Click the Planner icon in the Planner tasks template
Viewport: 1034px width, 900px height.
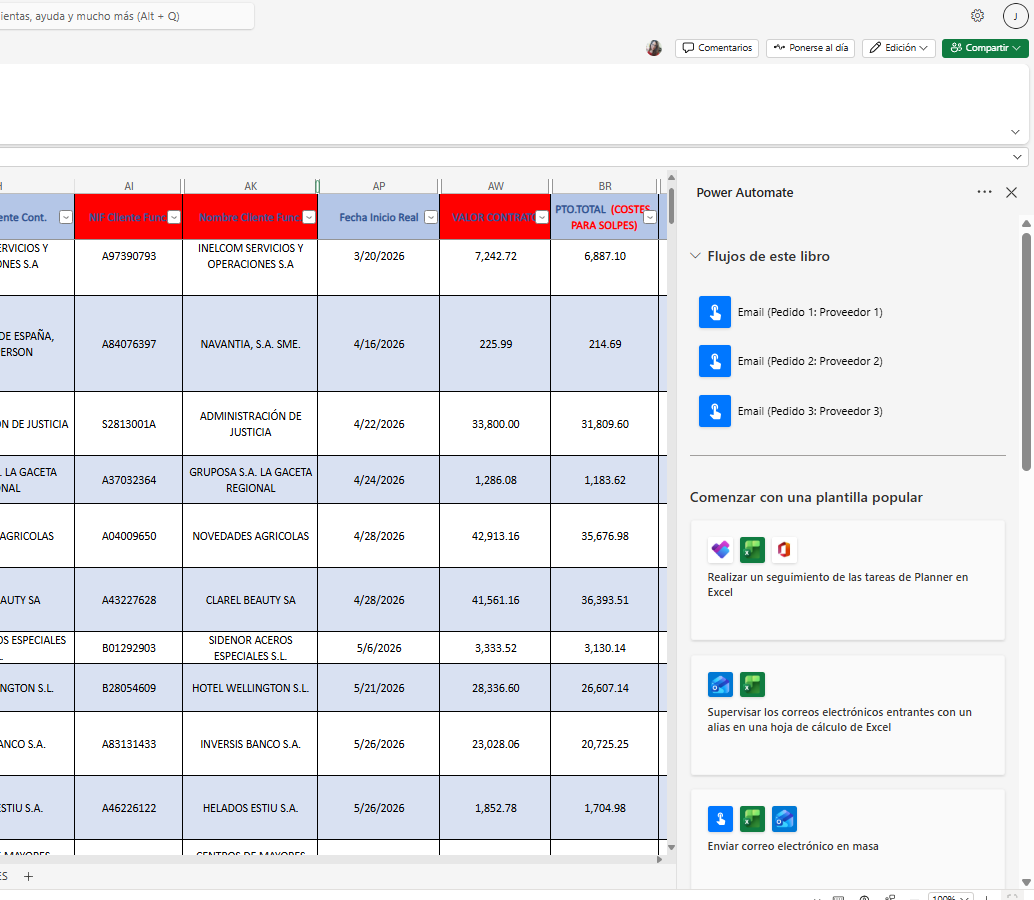[720, 549]
